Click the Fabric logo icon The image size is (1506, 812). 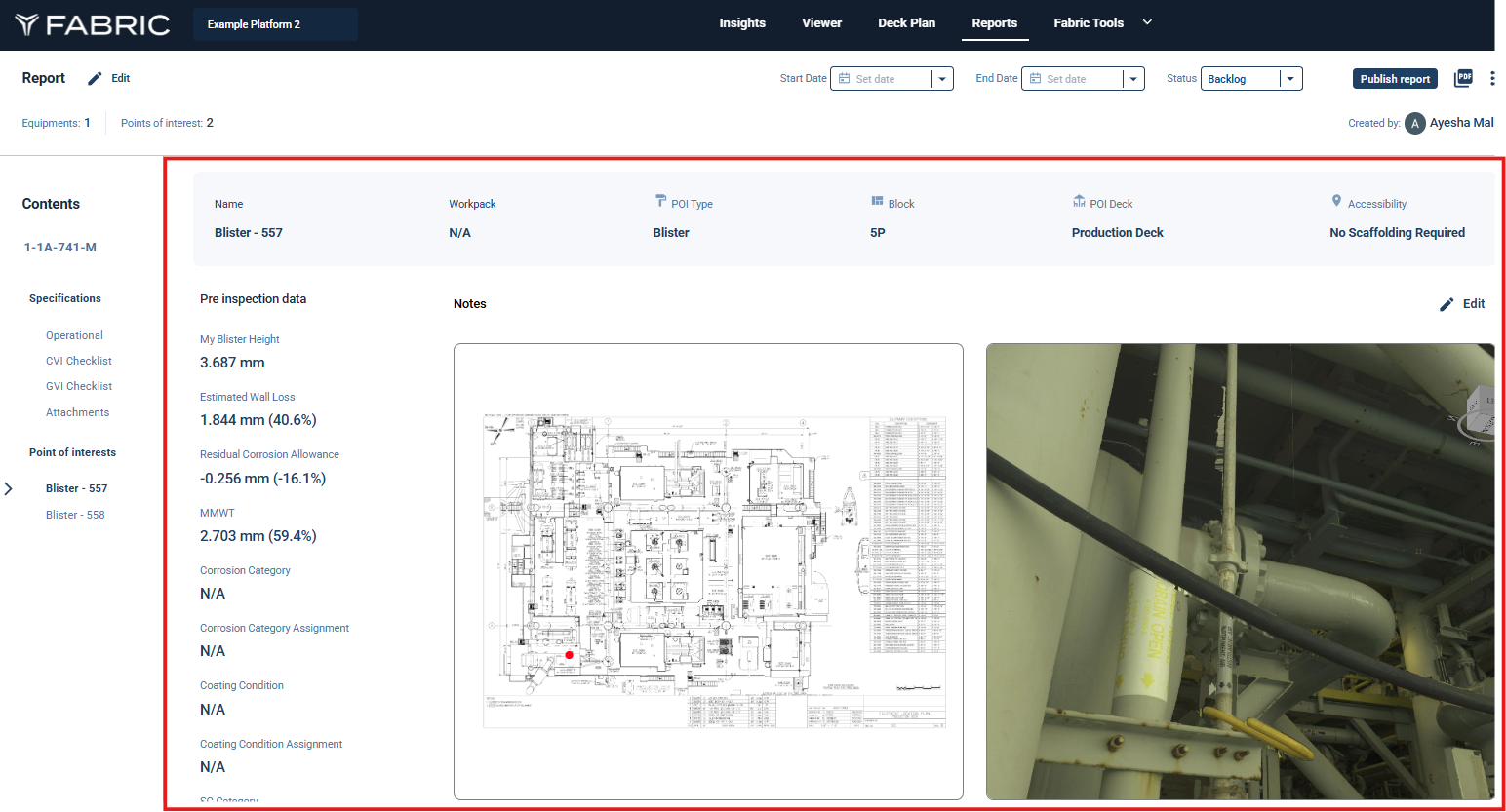[x=27, y=24]
